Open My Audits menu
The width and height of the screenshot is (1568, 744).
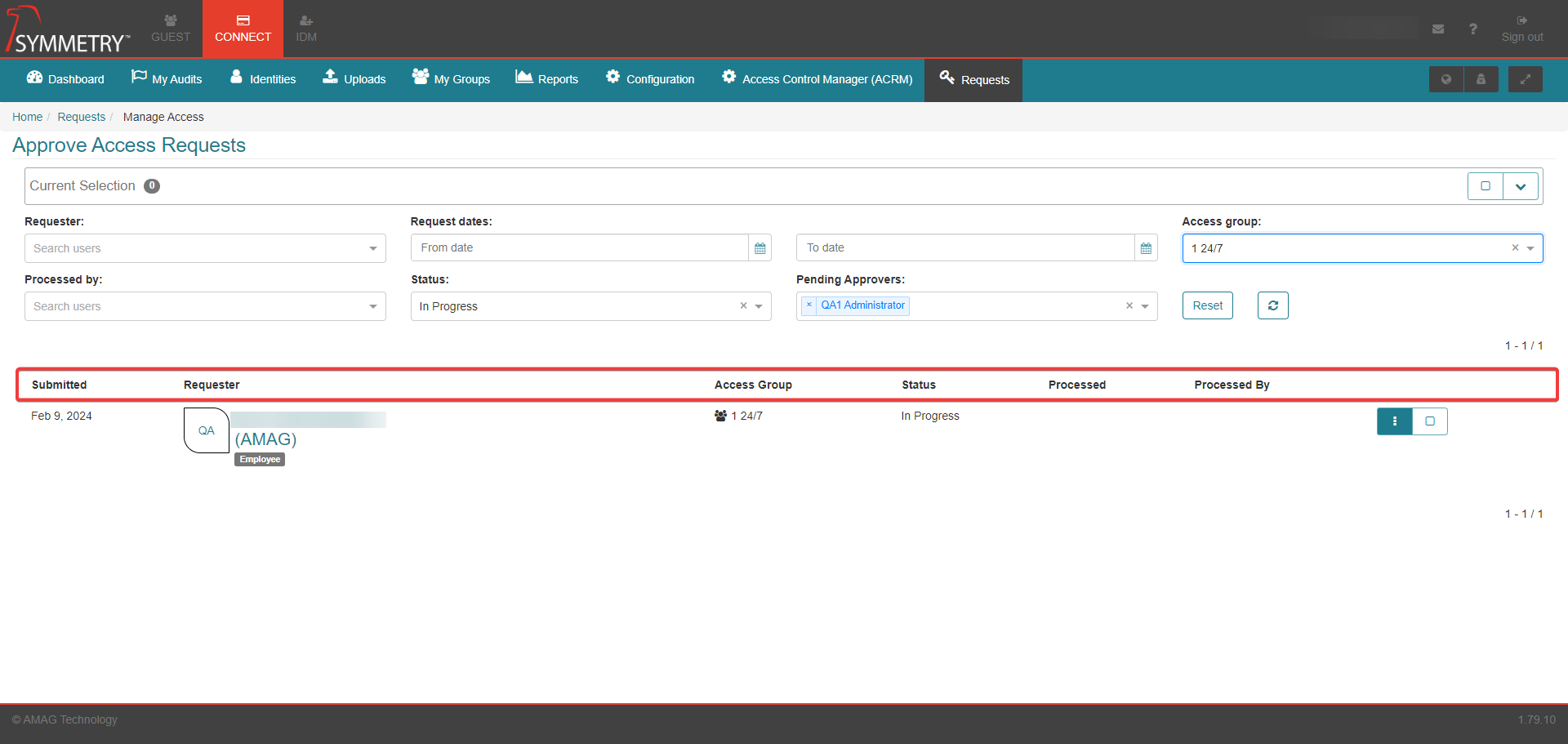tap(167, 79)
